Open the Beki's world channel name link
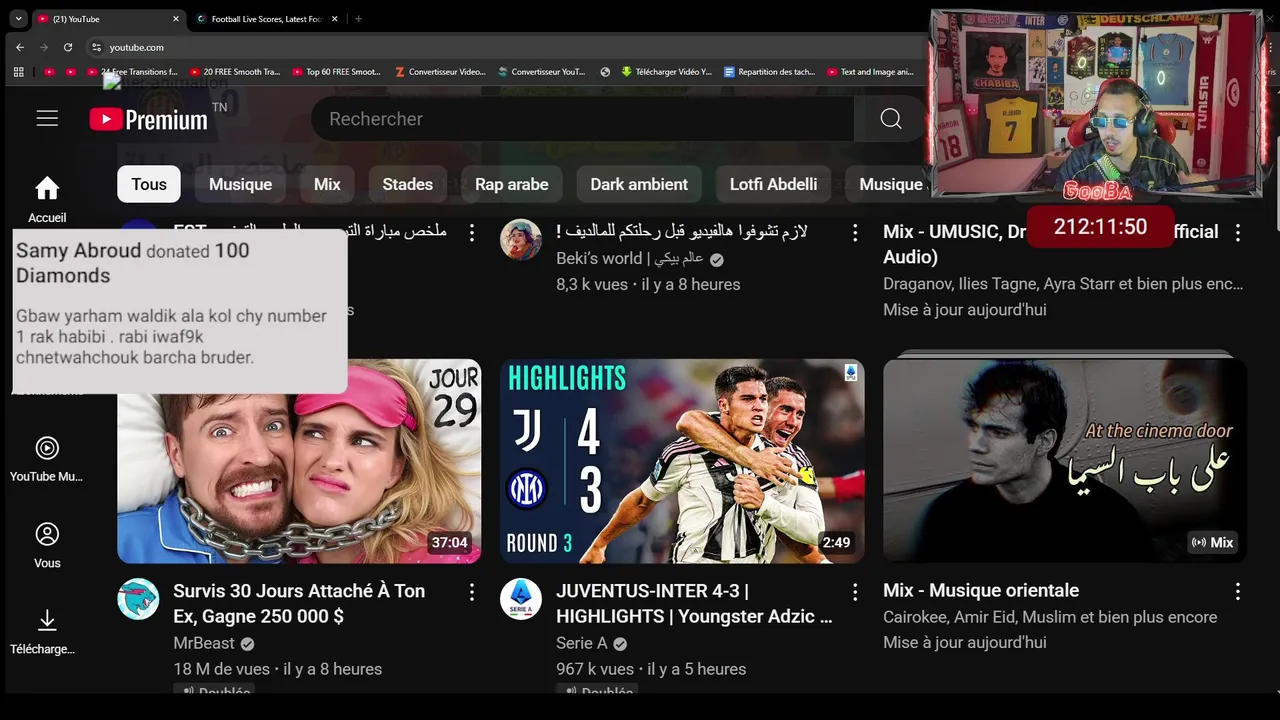 (x=630, y=258)
